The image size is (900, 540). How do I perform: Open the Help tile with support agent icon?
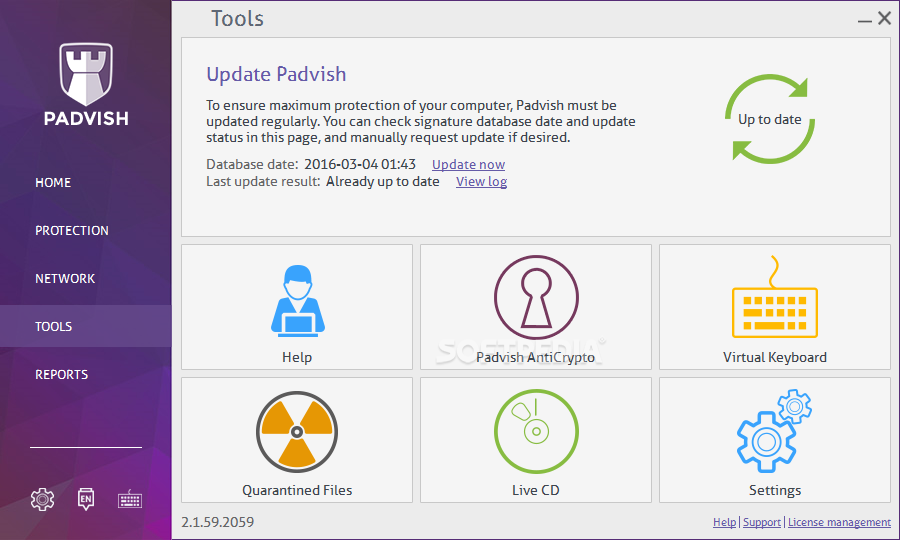click(x=297, y=307)
